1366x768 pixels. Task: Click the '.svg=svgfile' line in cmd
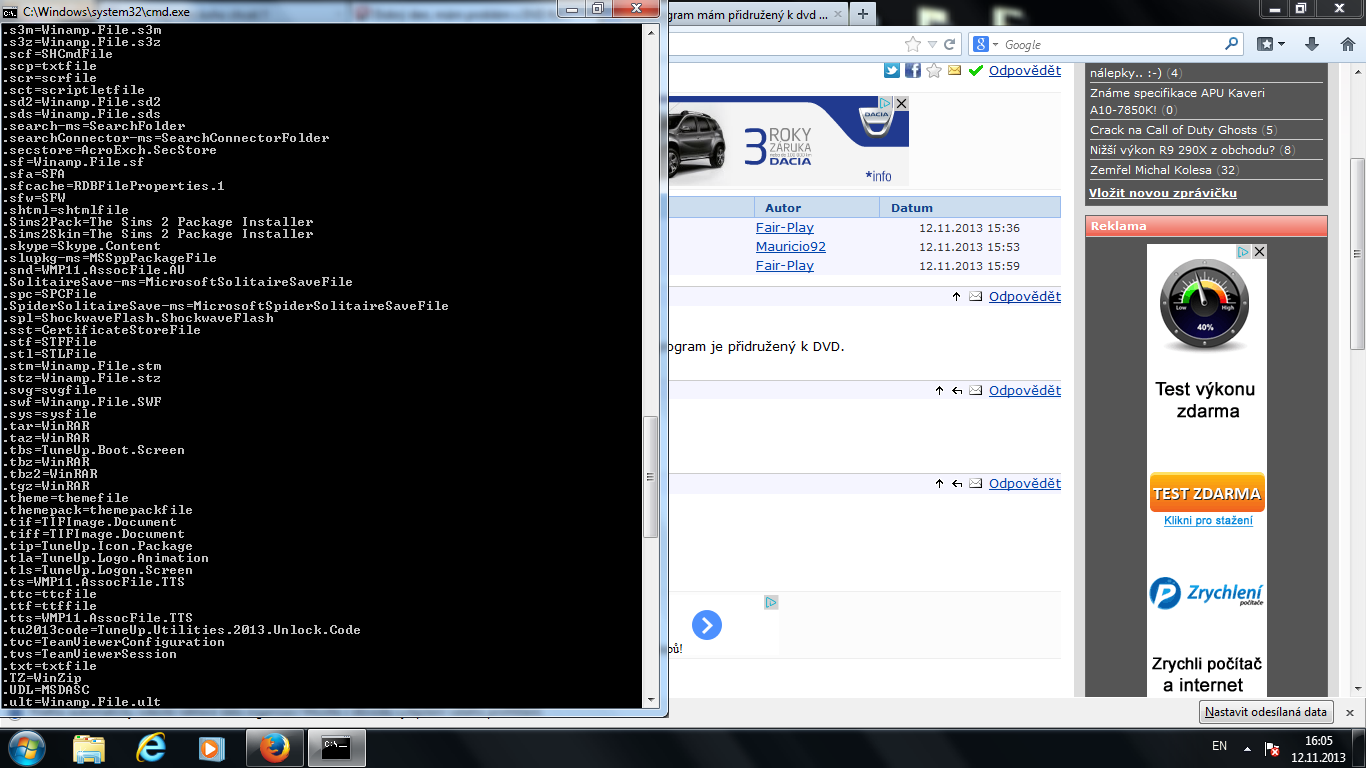coord(49,390)
